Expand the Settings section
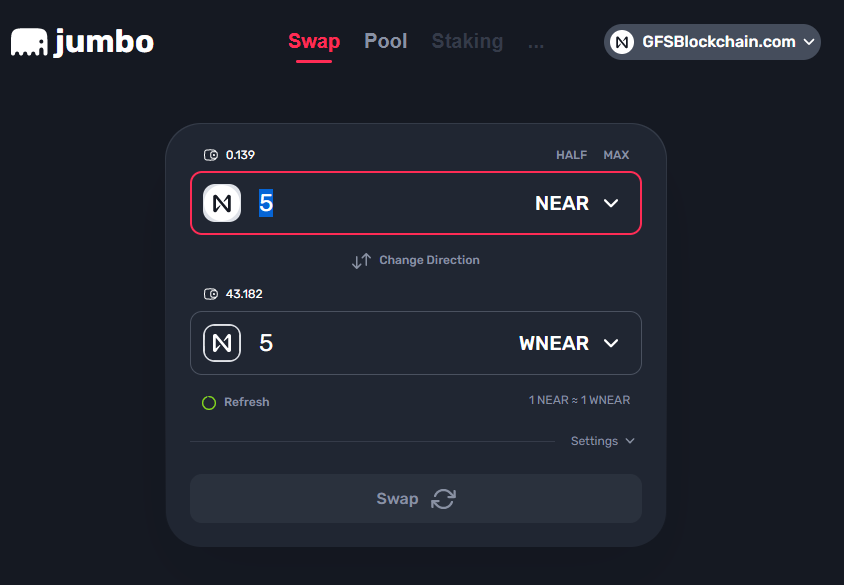 (x=602, y=441)
